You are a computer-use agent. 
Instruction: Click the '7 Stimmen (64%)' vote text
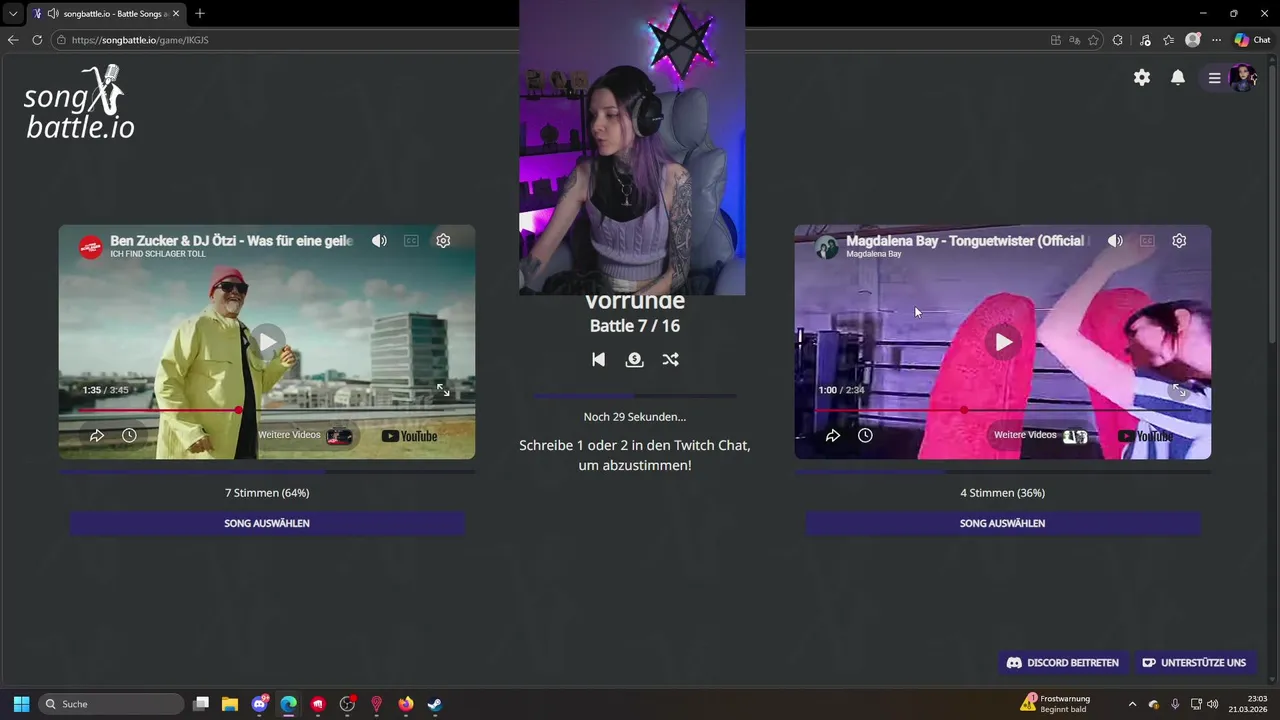(x=267, y=493)
